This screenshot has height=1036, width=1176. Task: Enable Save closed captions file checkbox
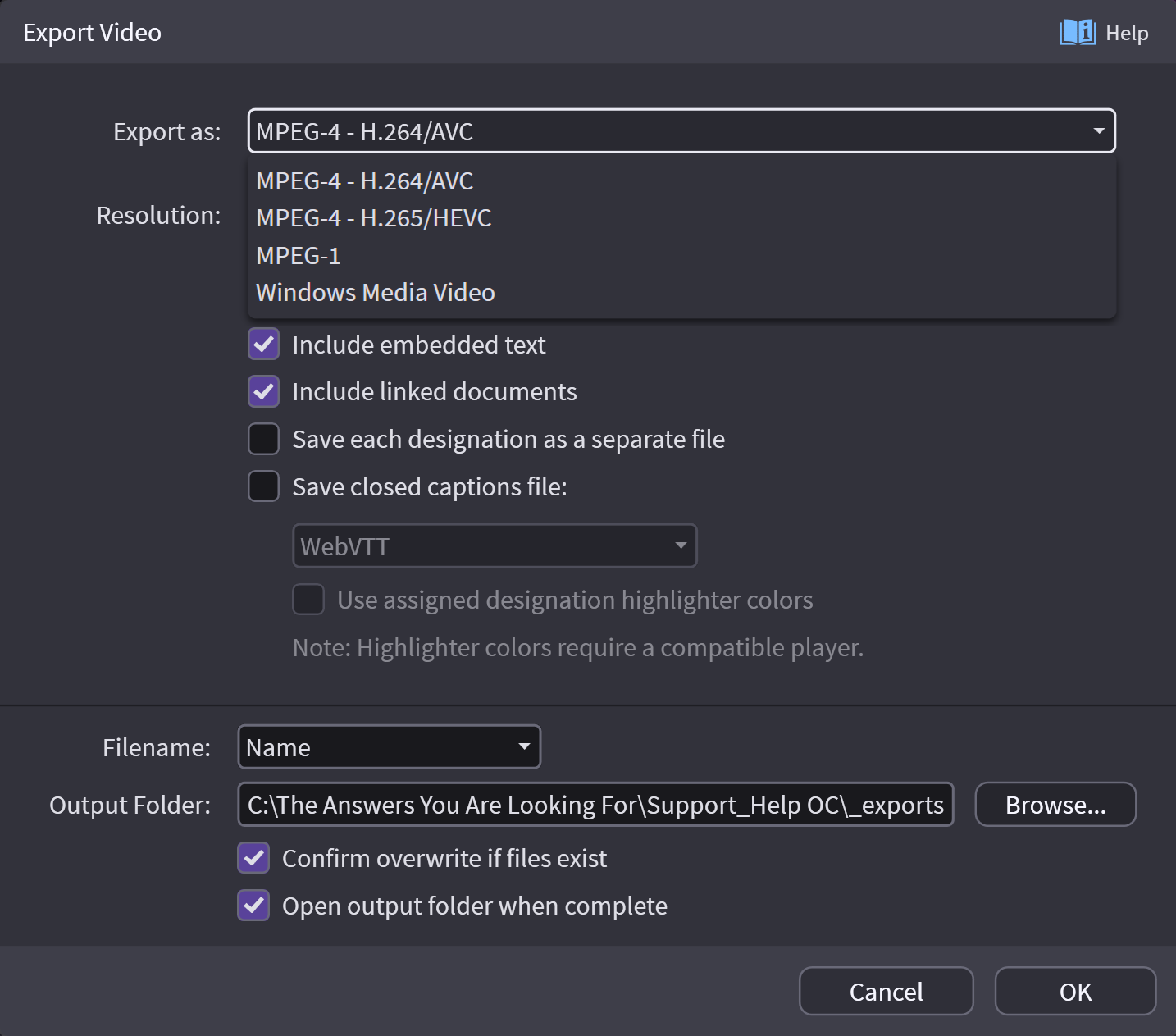click(264, 486)
